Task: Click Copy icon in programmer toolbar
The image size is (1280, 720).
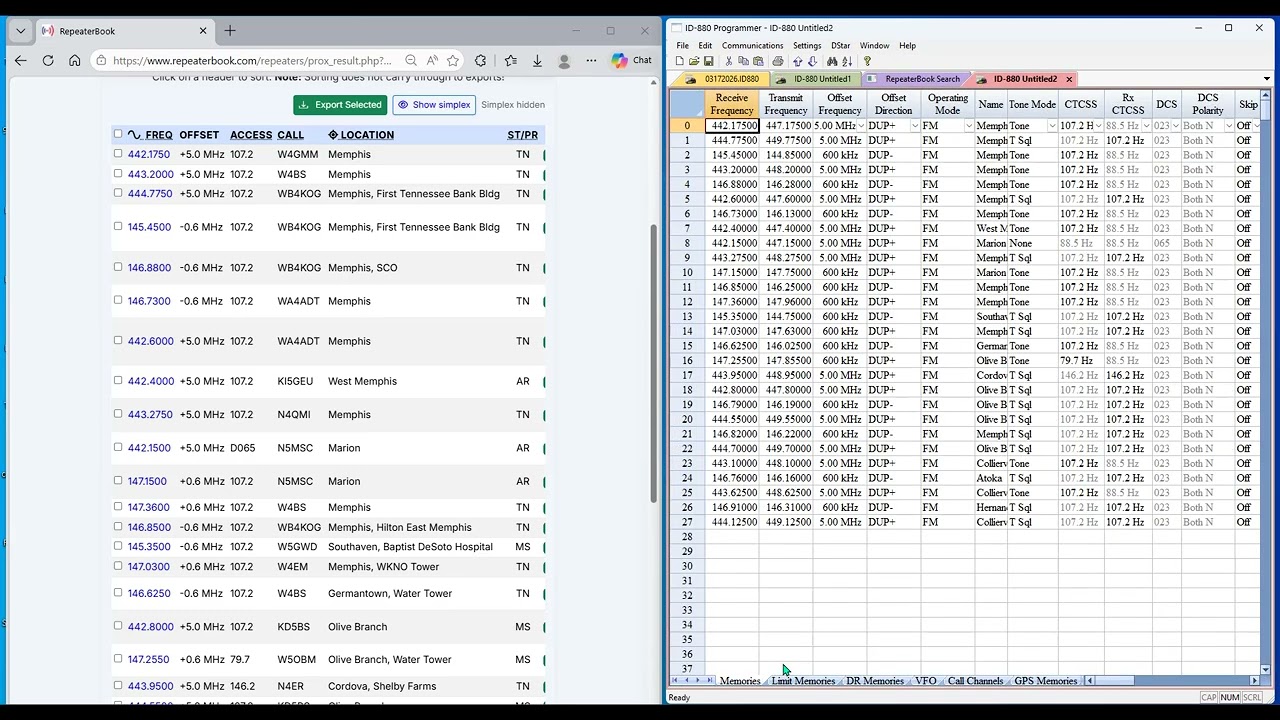Action: click(743, 61)
